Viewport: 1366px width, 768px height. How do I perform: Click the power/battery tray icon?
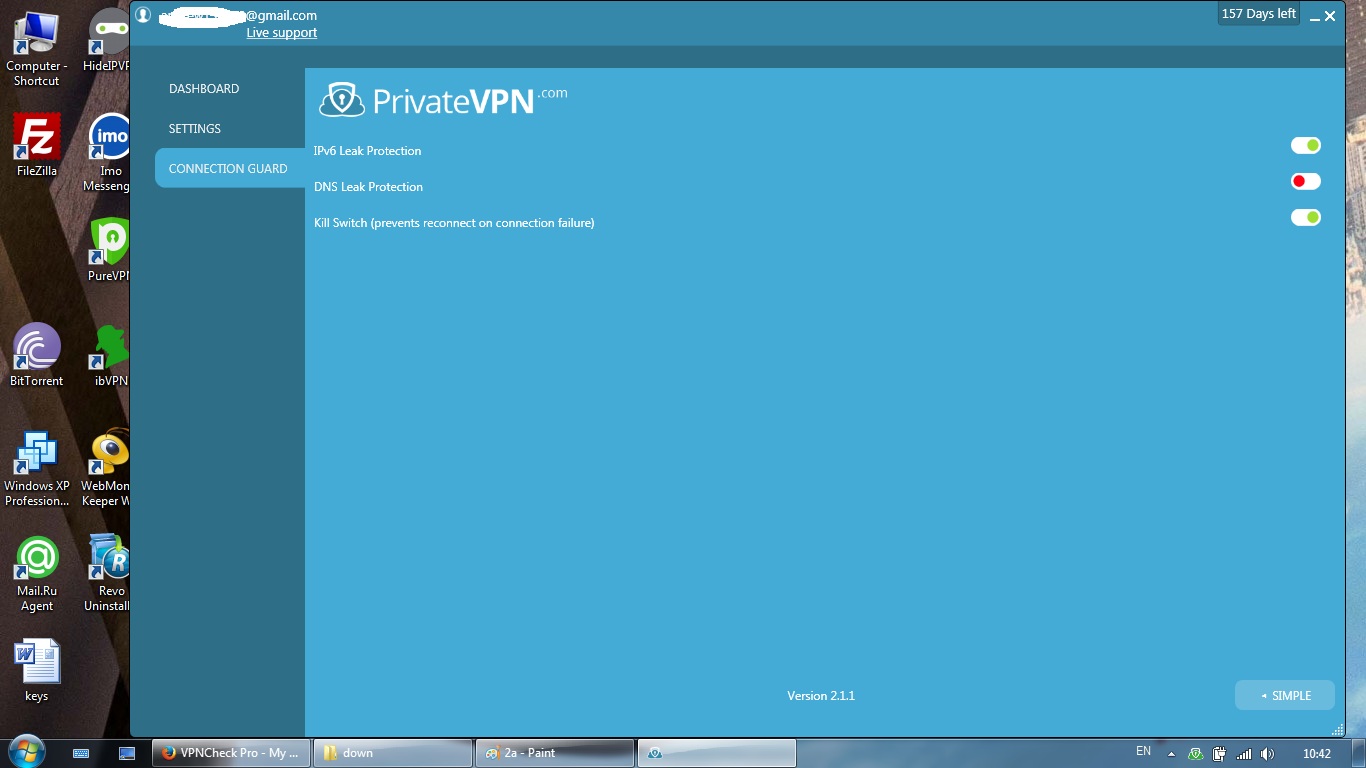1220,754
